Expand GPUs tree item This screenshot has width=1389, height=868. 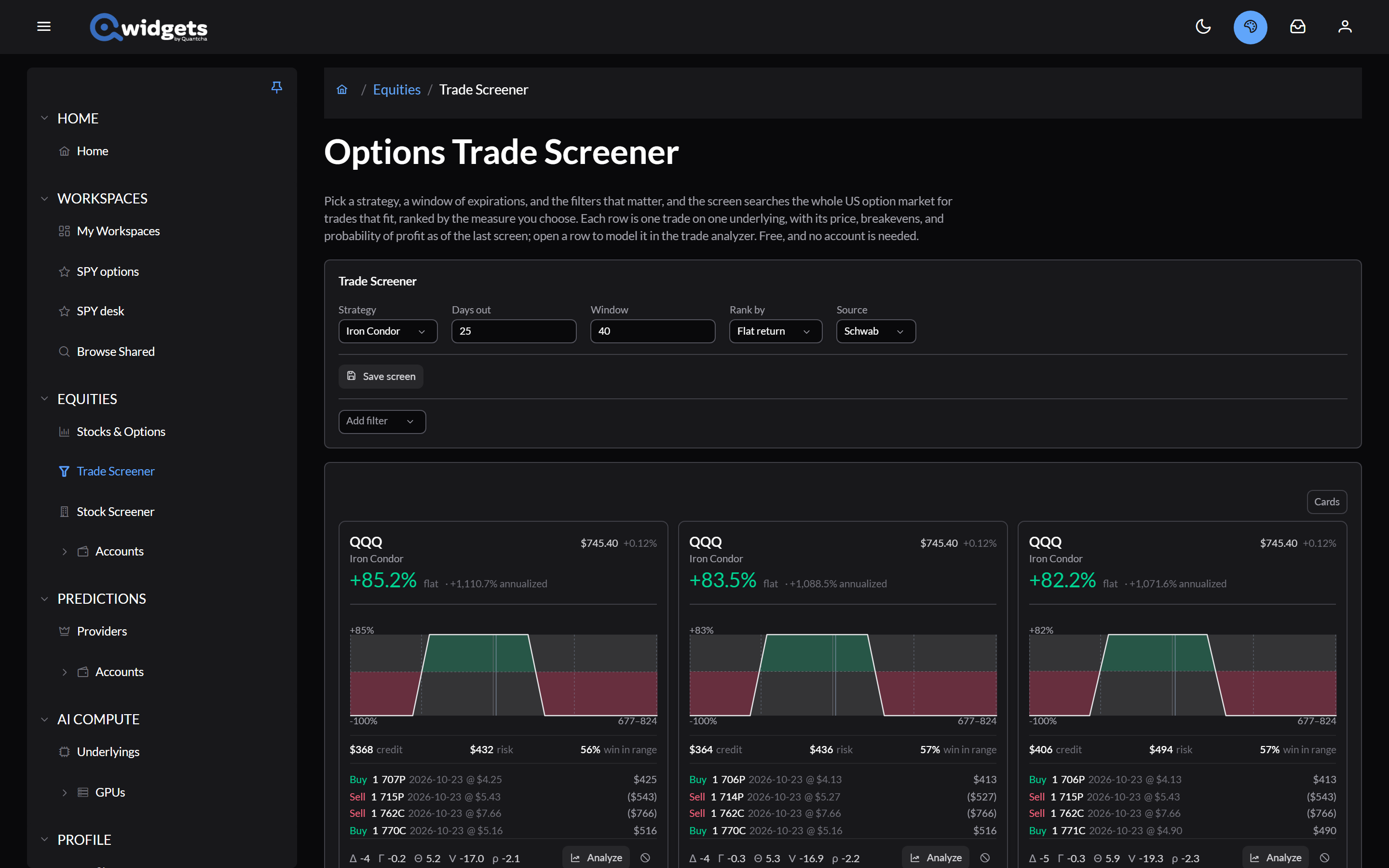64,793
